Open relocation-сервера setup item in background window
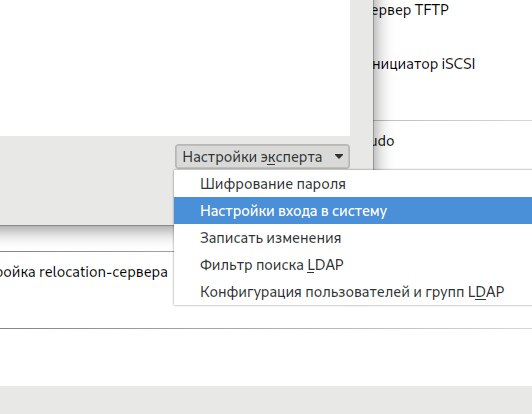This screenshot has height=414, width=532. coord(83,272)
